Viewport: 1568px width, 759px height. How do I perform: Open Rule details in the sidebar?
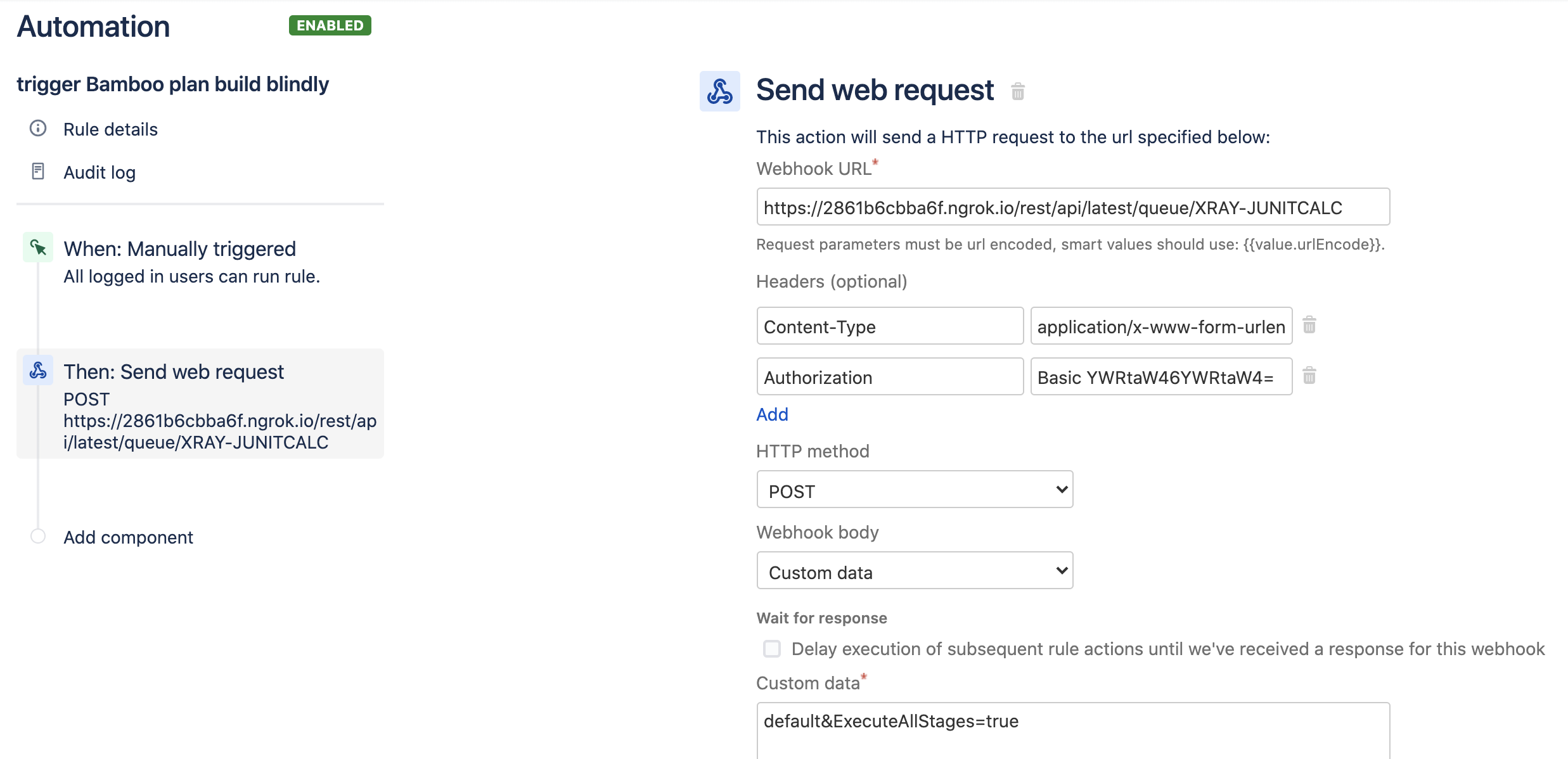pyautogui.click(x=110, y=129)
